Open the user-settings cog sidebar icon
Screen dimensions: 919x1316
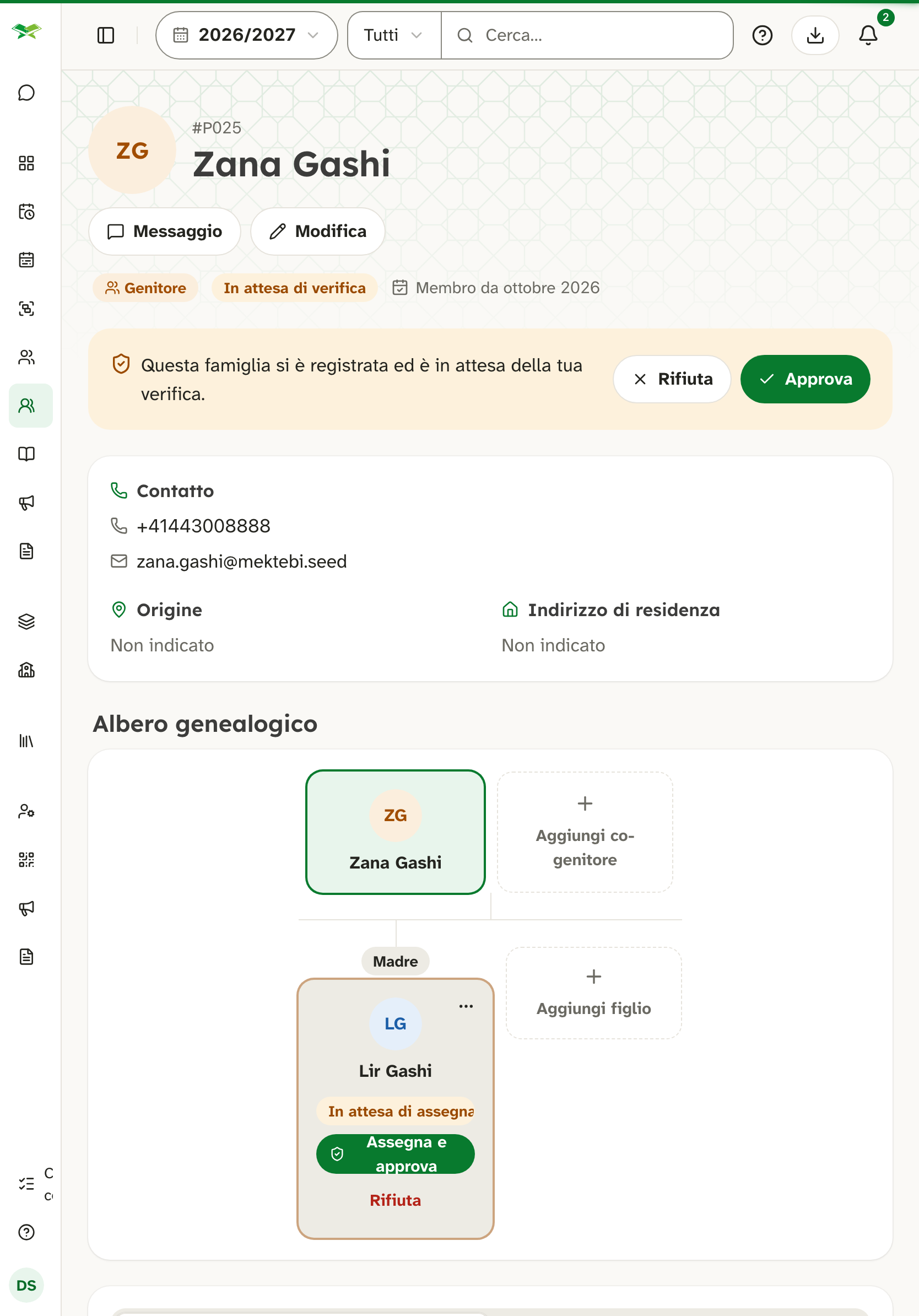pyautogui.click(x=26, y=811)
